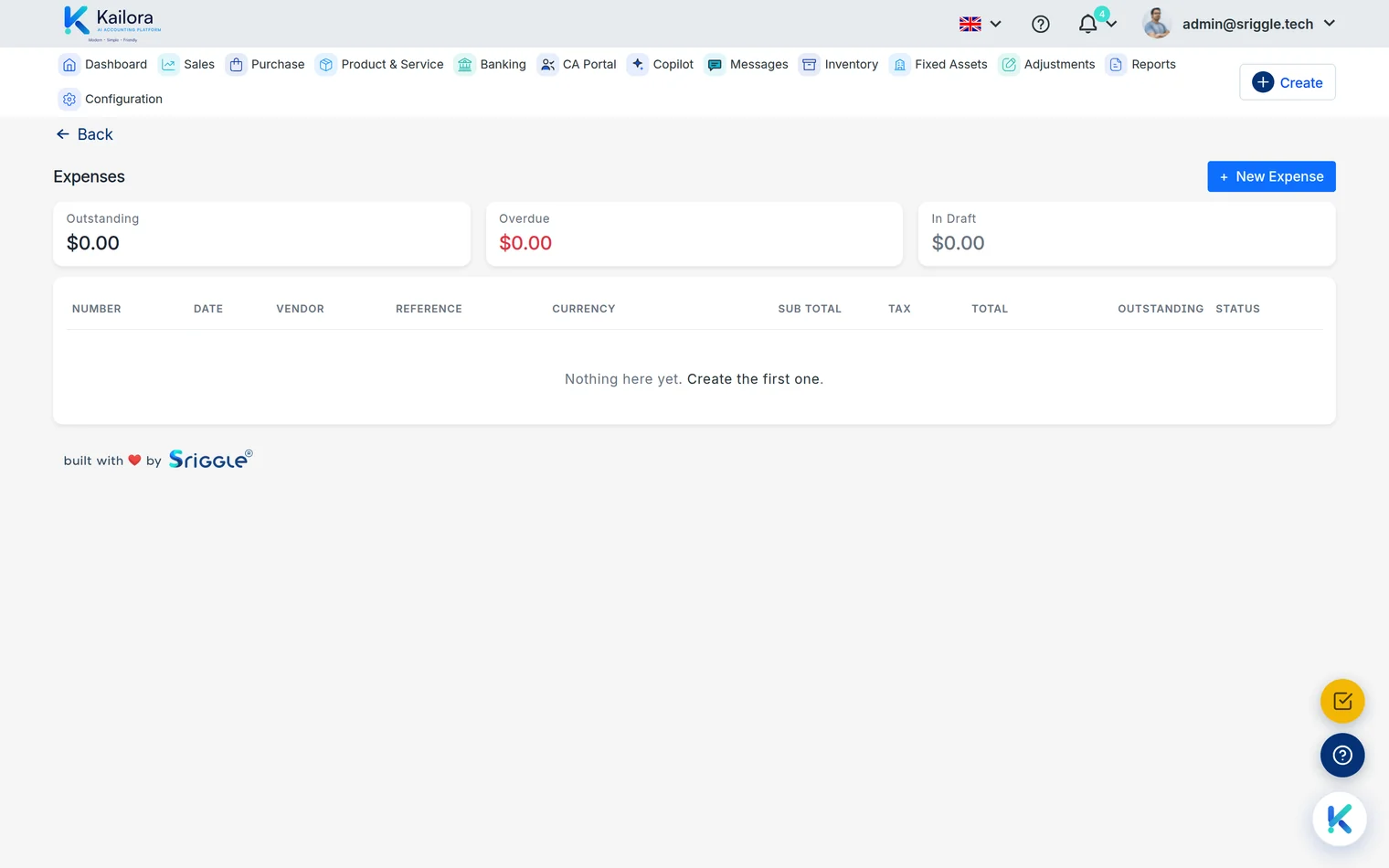
Task: Expand the notifications chevron
Action: [x=1111, y=25]
